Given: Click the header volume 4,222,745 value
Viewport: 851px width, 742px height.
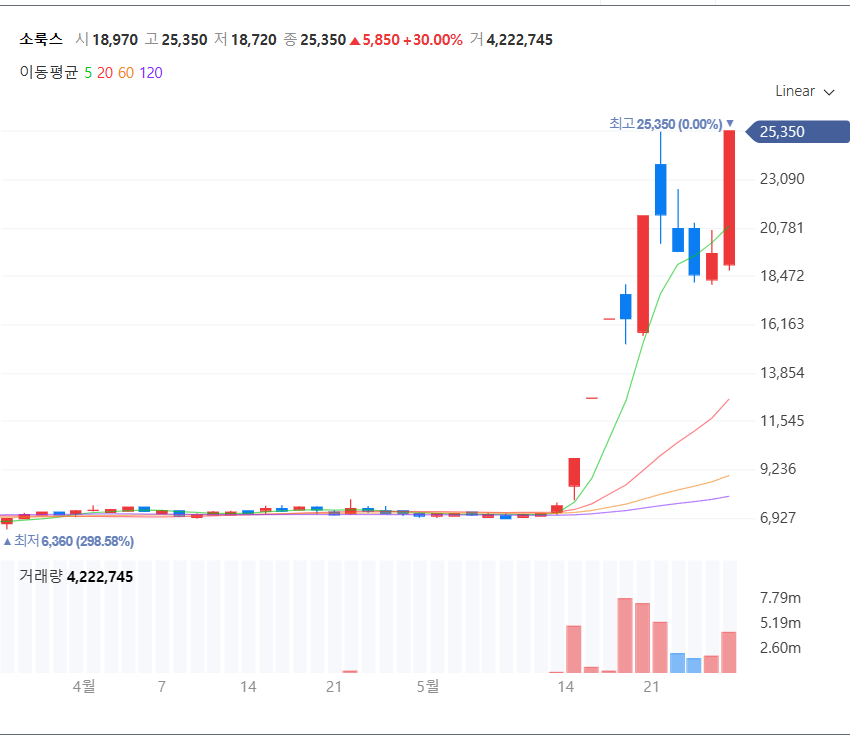Looking at the screenshot, I should tap(519, 40).
